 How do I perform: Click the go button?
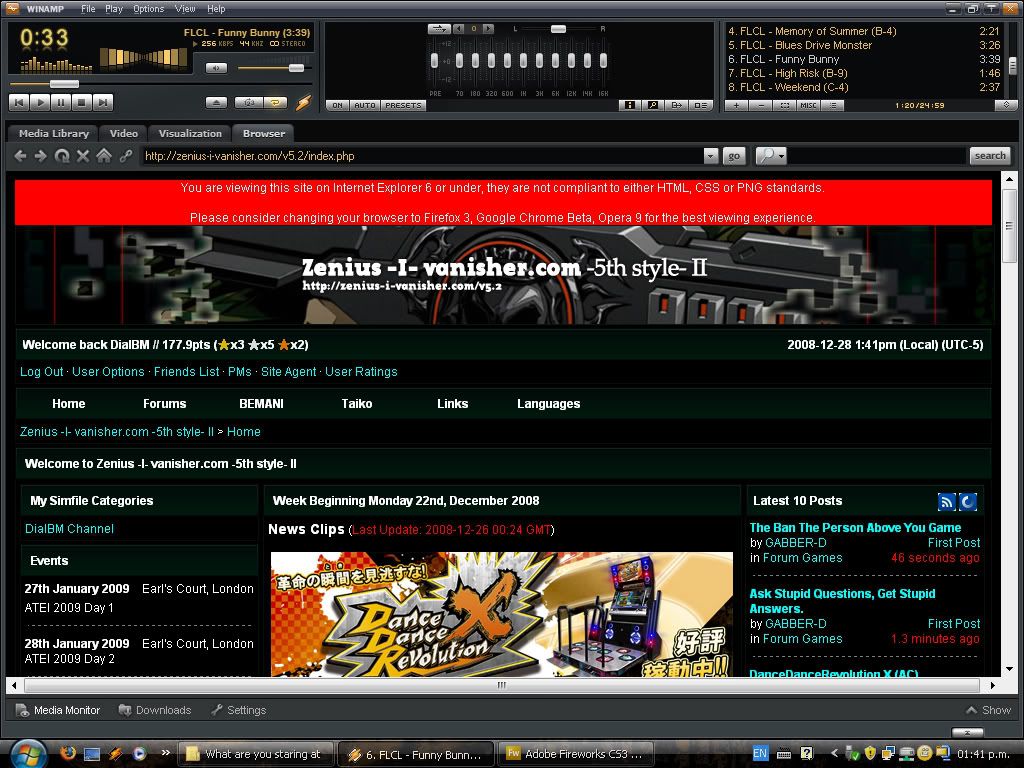coord(734,156)
